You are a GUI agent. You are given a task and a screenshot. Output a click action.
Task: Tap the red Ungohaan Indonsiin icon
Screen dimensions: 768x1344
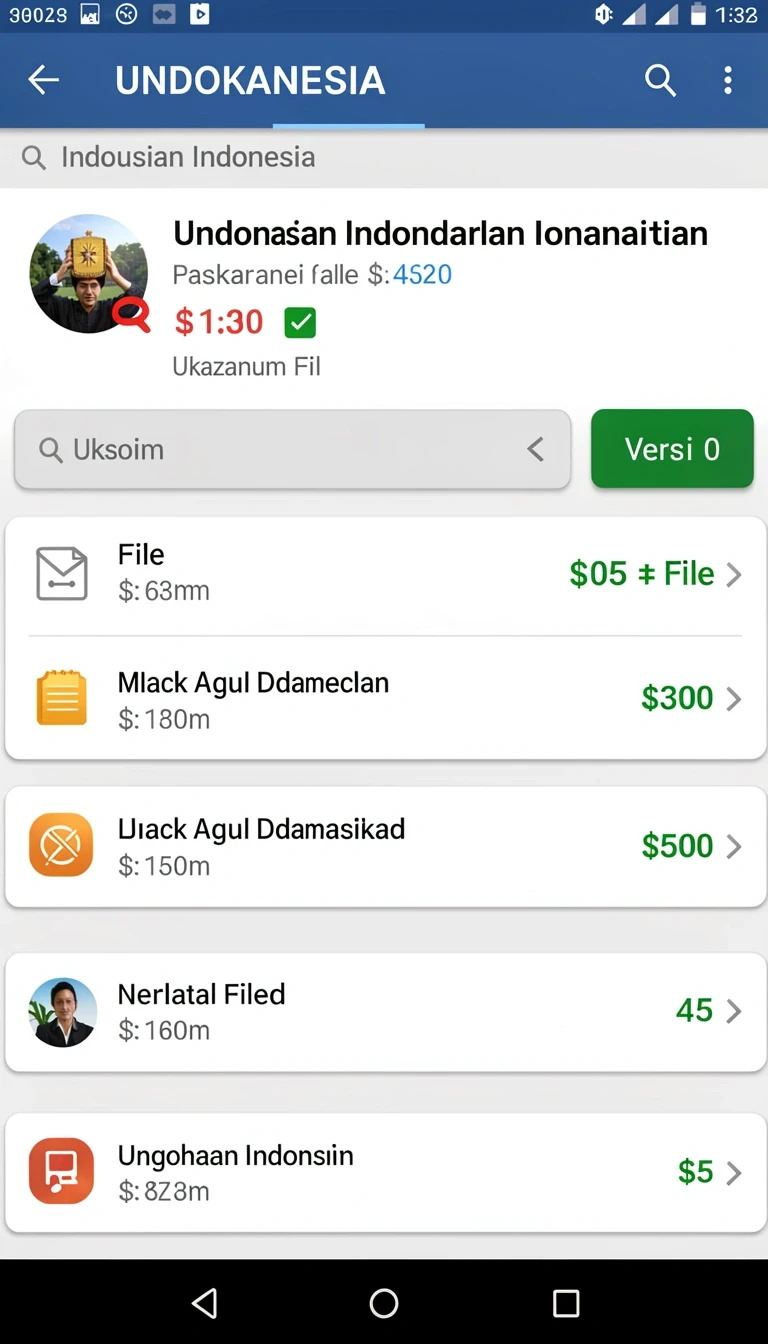61,1171
